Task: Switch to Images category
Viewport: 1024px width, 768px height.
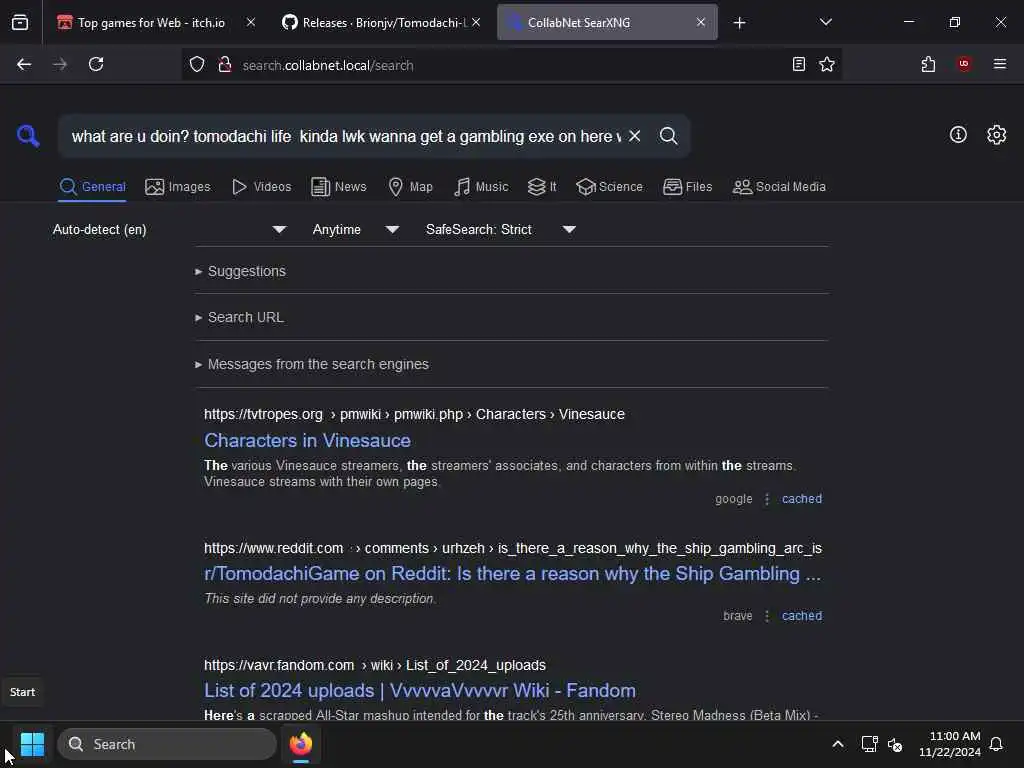Action: 178,187
